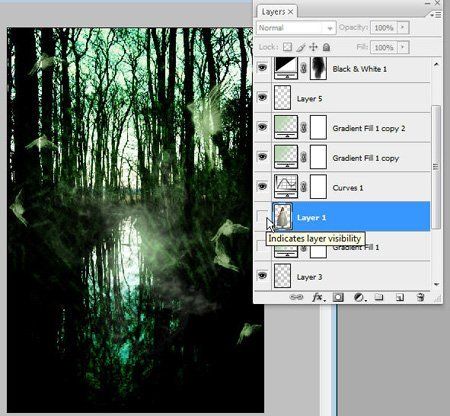The height and width of the screenshot is (416, 450).
Task: Click the Fill 100% field
Action: [384, 47]
